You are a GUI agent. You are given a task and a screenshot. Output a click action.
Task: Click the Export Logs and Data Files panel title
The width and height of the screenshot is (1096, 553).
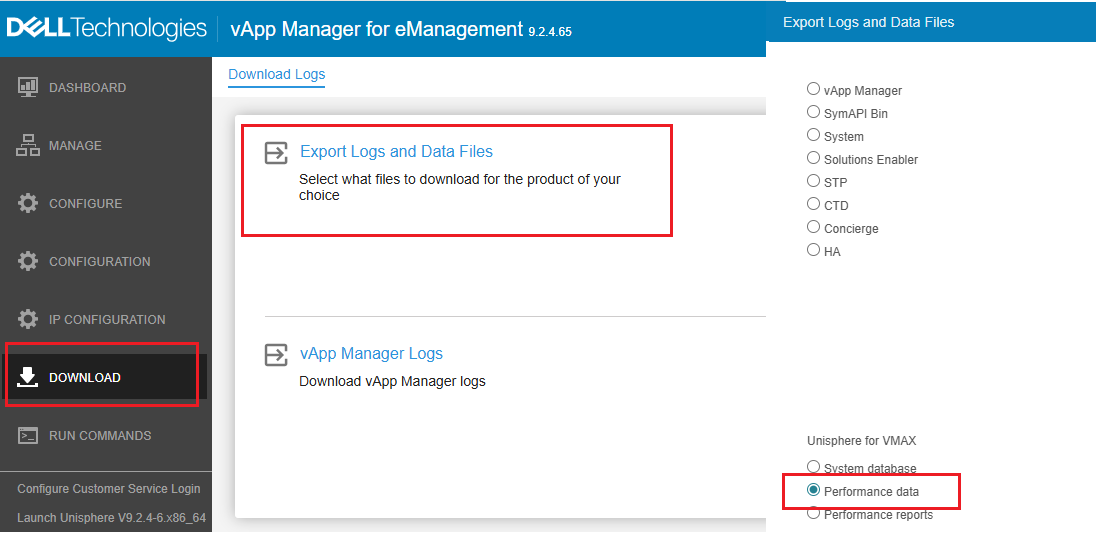point(868,22)
